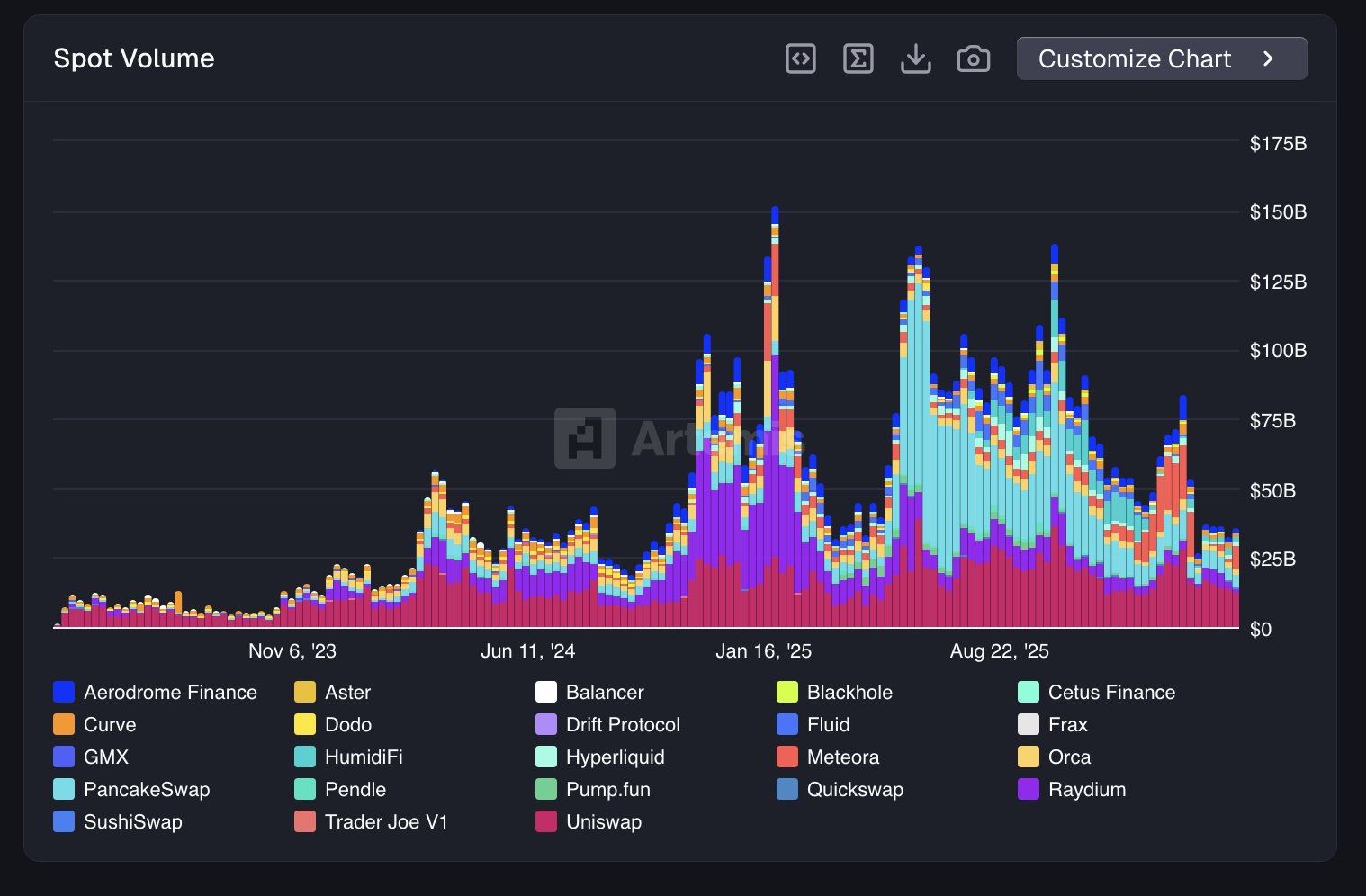Toggle the PancakeSwap legend entry
This screenshot has height=896, width=1366.
[131, 789]
